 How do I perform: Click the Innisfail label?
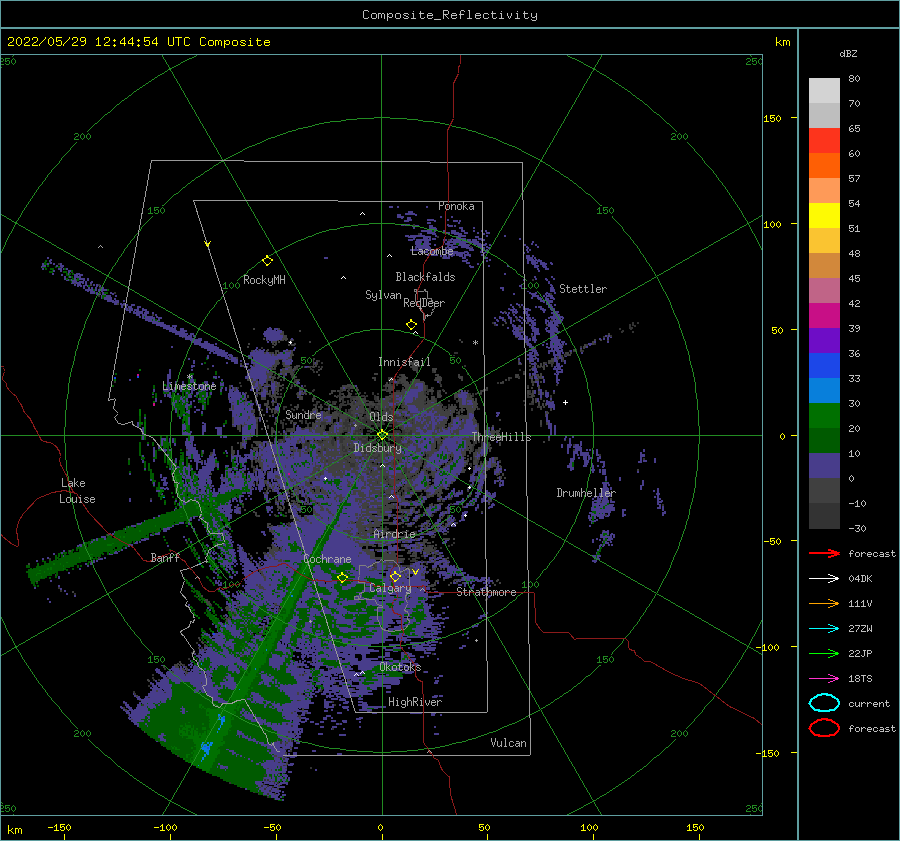click(x=404, y=362)
